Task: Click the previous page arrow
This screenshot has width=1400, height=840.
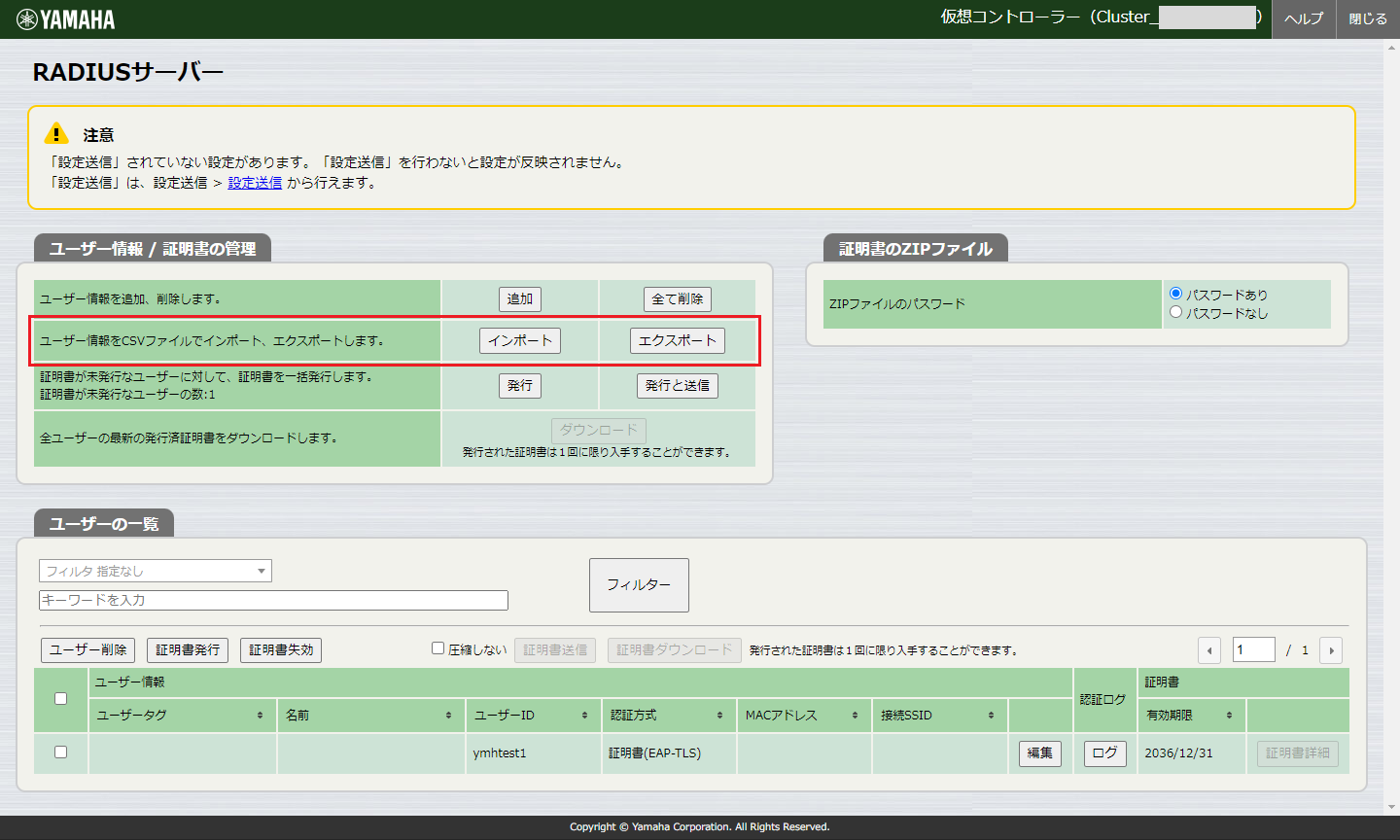Action: point(1208,649)
